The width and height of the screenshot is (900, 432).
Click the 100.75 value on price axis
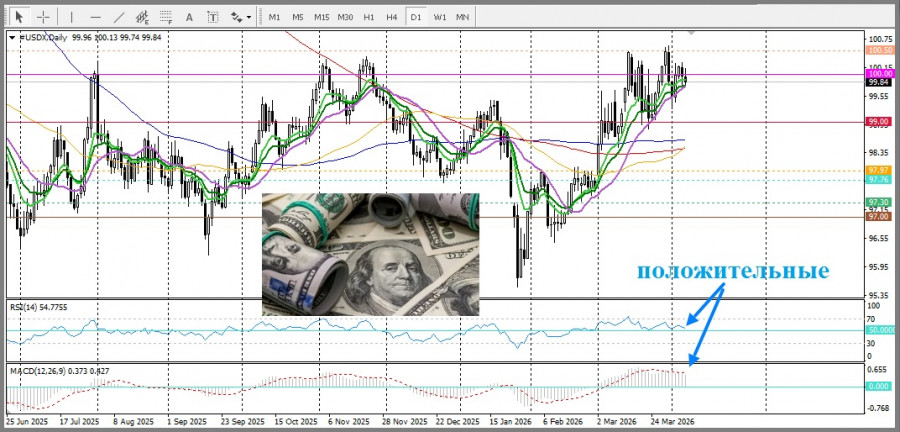[x=880, y=39]
